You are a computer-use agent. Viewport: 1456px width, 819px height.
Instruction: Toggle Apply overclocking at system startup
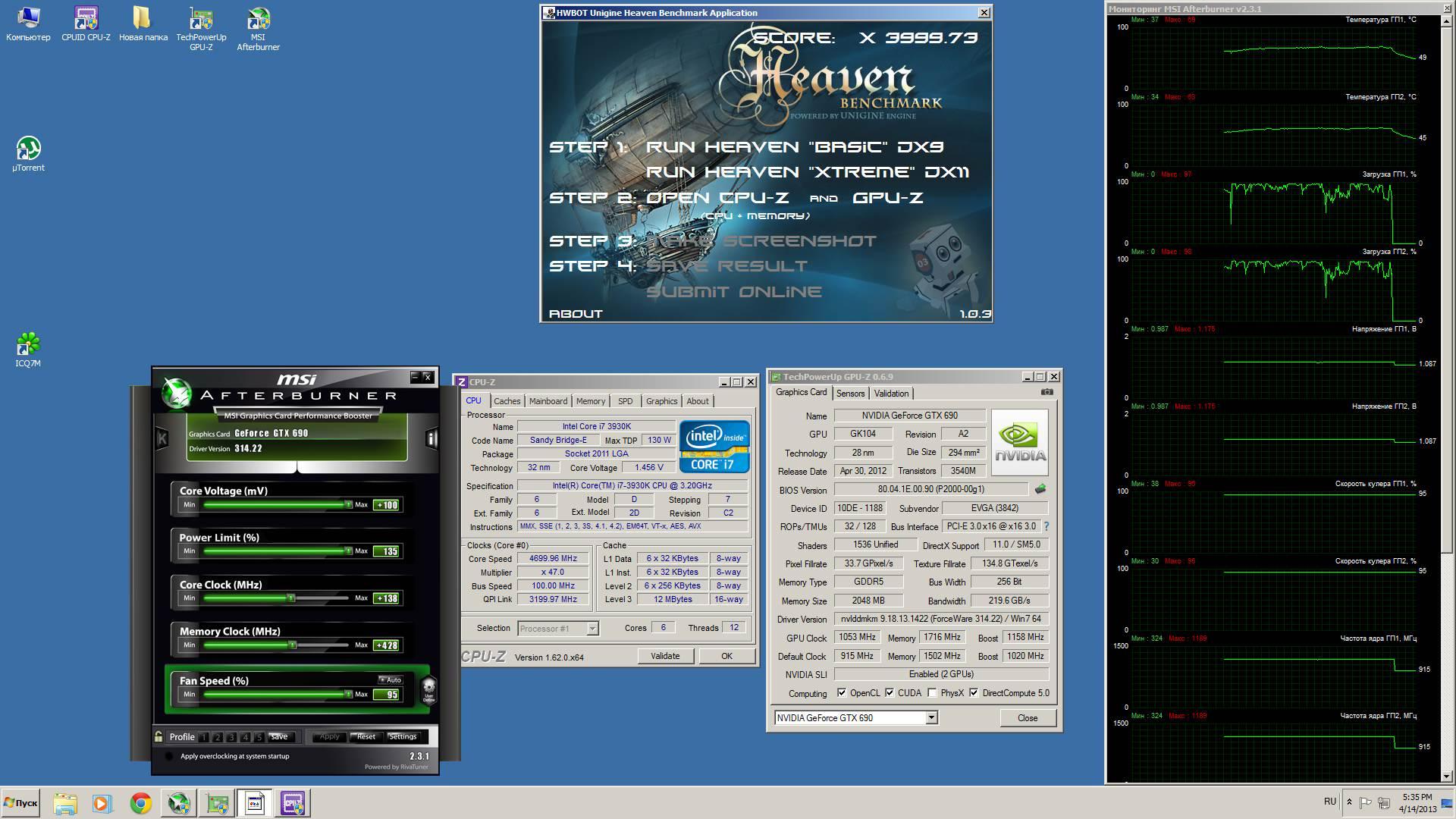click(x=169, y=756)
